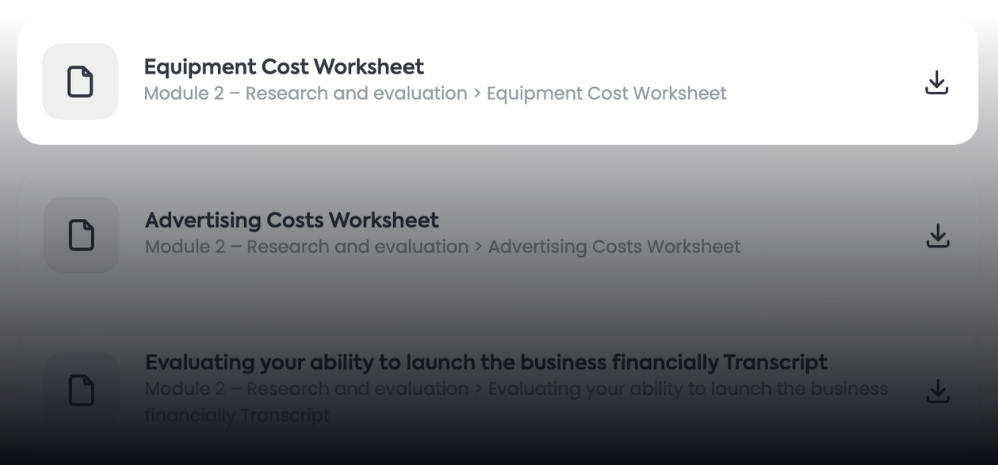Click the breadcrumb separator arrow in Equipment card
Viewport: 998px width, 465px height.
477,94
